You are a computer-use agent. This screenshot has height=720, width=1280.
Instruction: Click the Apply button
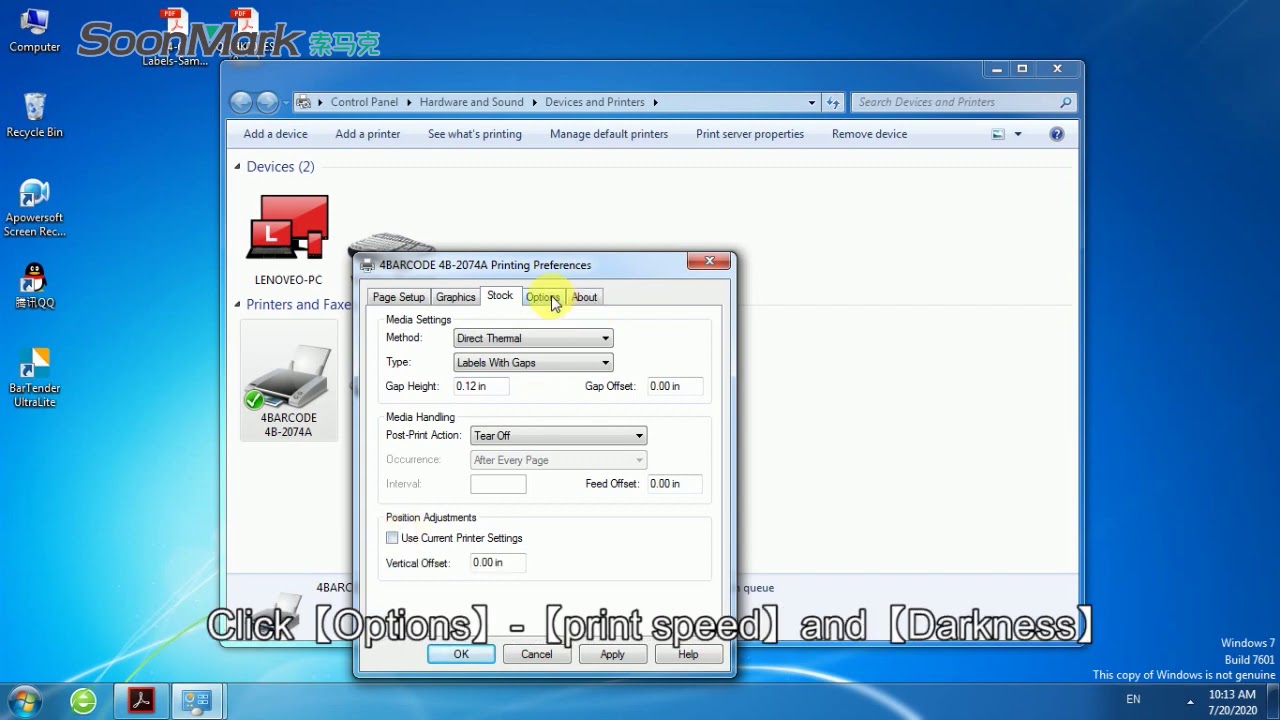click(612, 654)
